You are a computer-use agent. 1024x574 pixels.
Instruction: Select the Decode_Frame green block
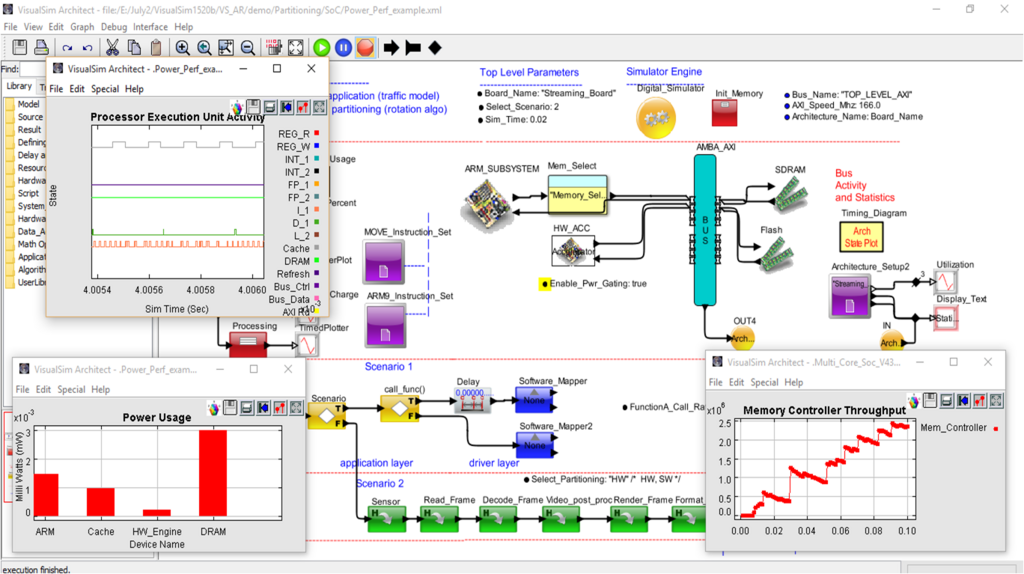coord(498,518)
